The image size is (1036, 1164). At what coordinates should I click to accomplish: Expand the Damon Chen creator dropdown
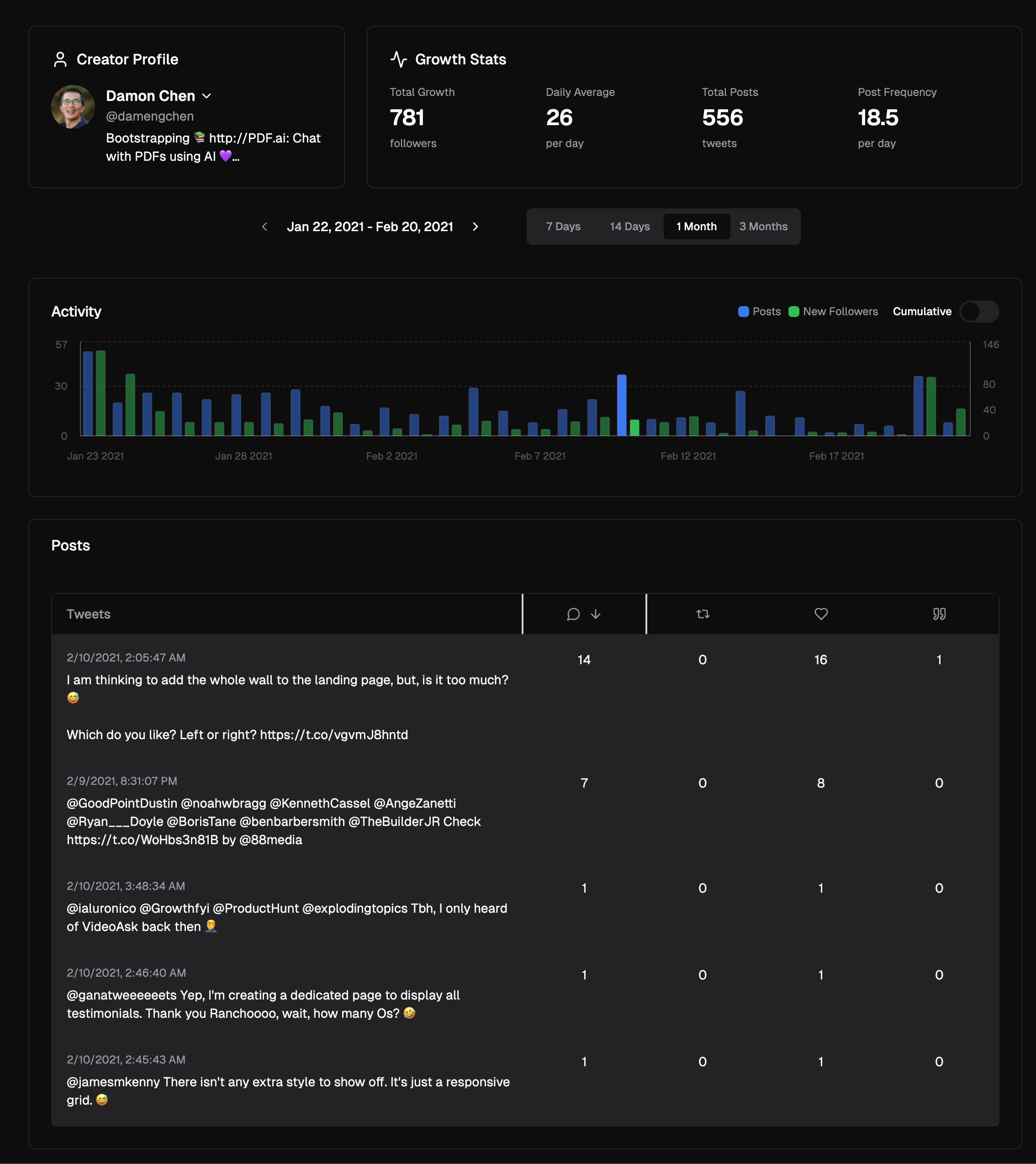click(207, 96)
